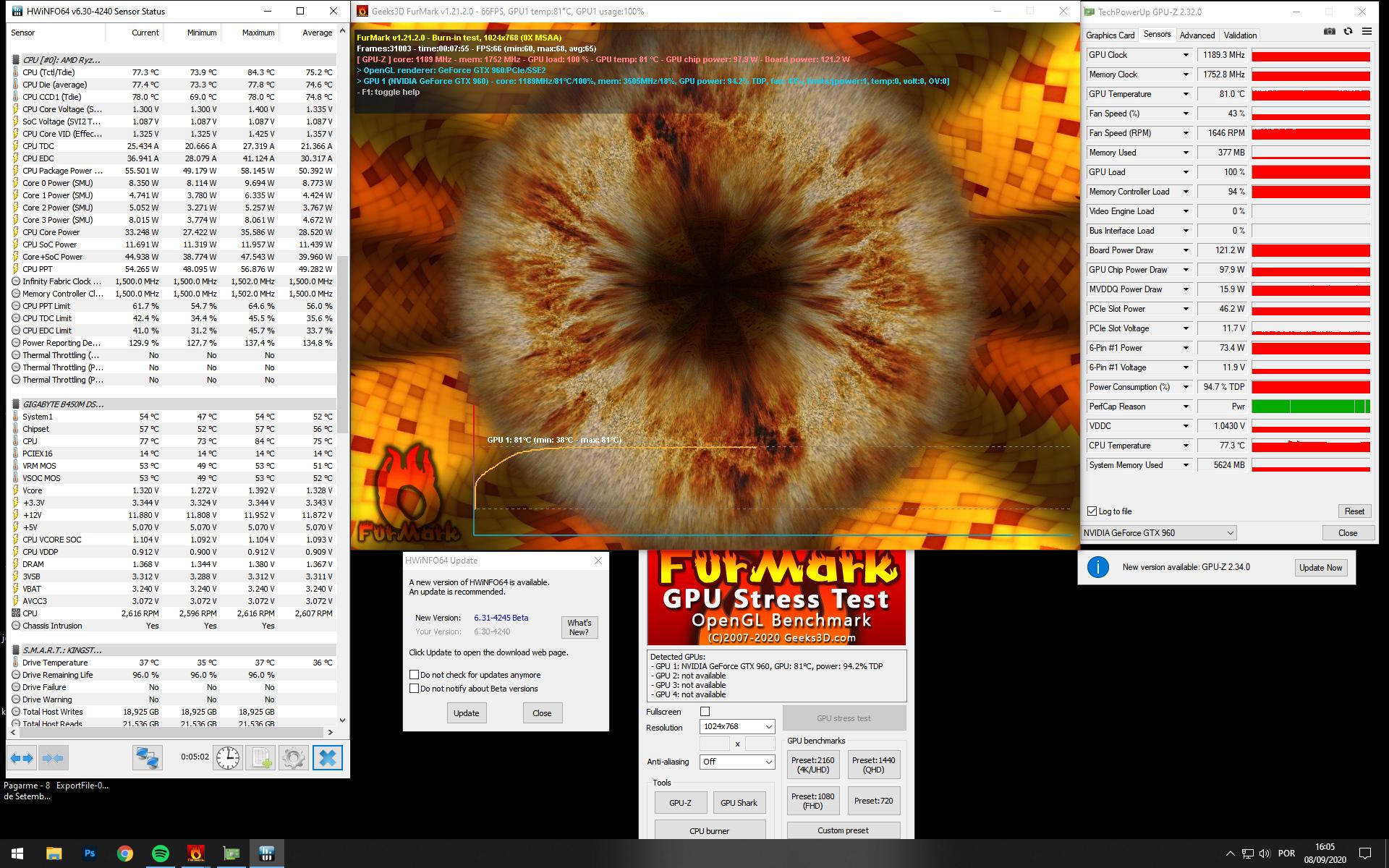The height and width of the screenshot is (868, 1389).
Task: Open GPU-Z hamburger menu icon
Action: (1367, 32)
